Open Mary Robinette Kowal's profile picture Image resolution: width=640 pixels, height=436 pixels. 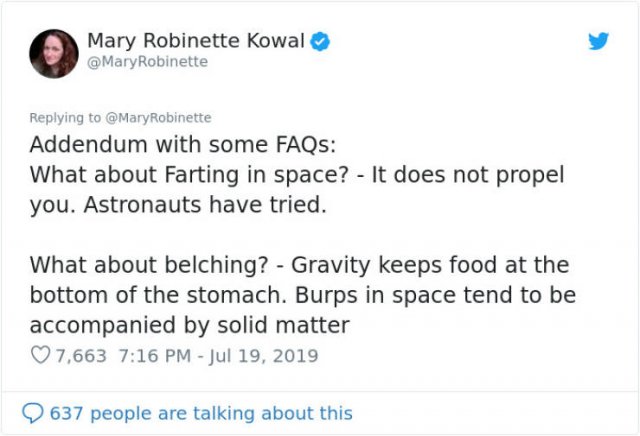(x=54, y=53)
